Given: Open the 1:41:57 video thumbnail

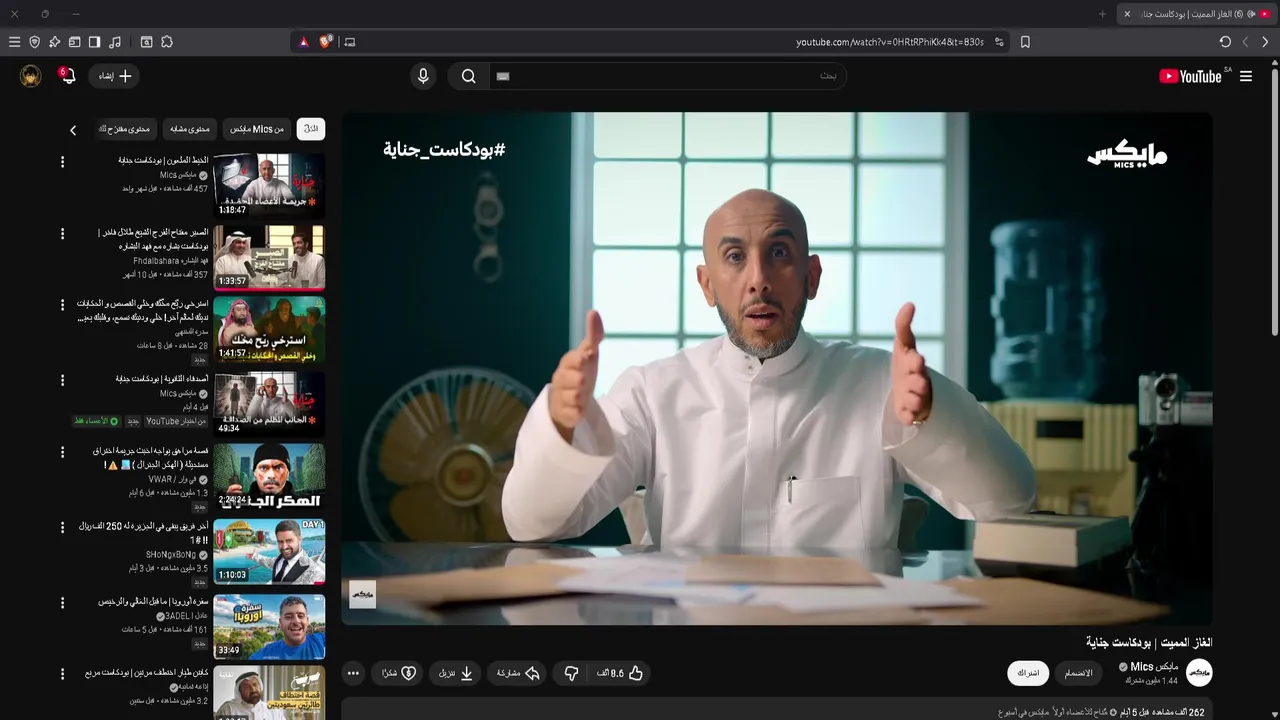Looking at the screenshot, I should [x=269, y=329].
